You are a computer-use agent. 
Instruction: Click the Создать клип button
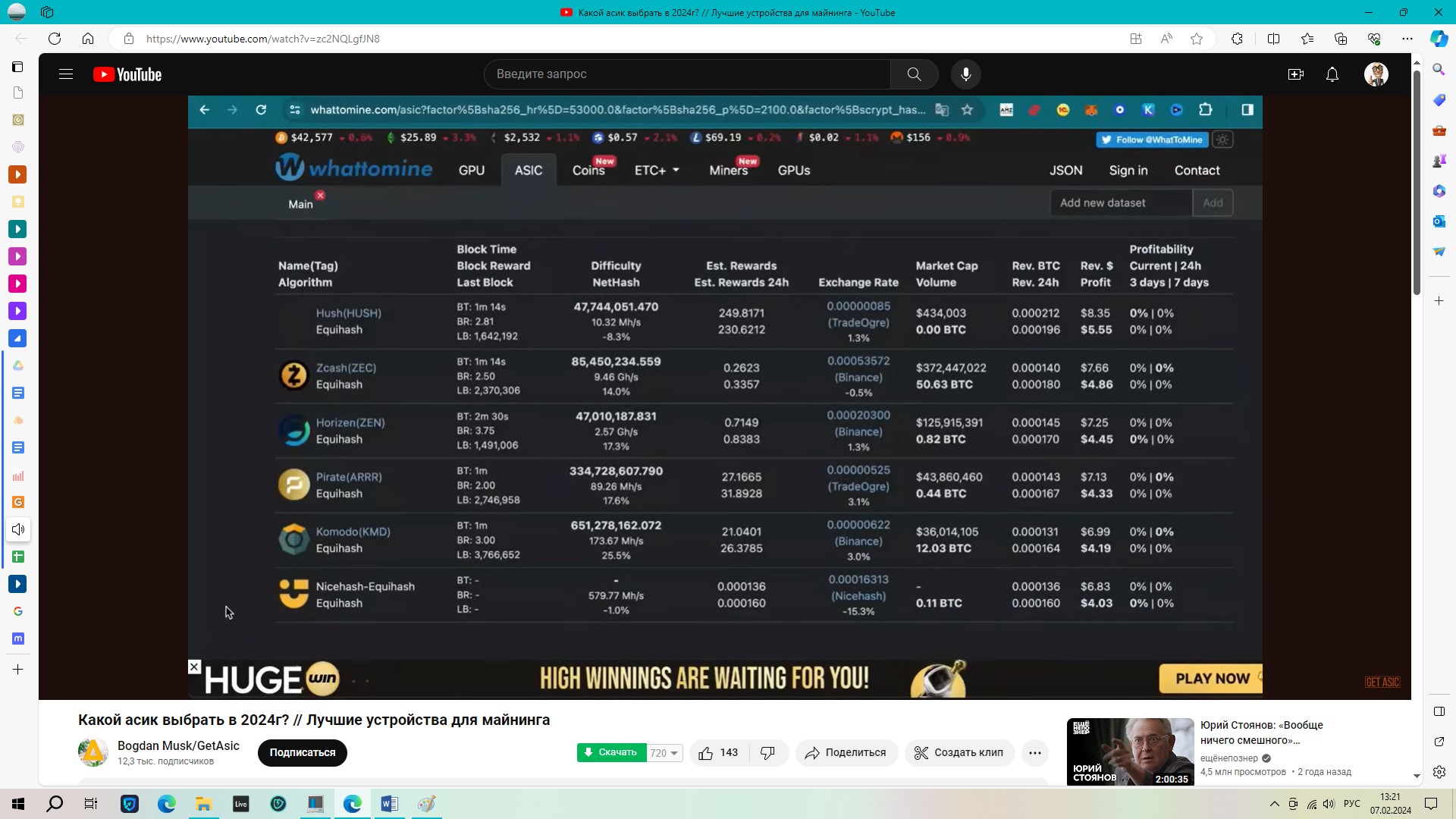[959, 752]
